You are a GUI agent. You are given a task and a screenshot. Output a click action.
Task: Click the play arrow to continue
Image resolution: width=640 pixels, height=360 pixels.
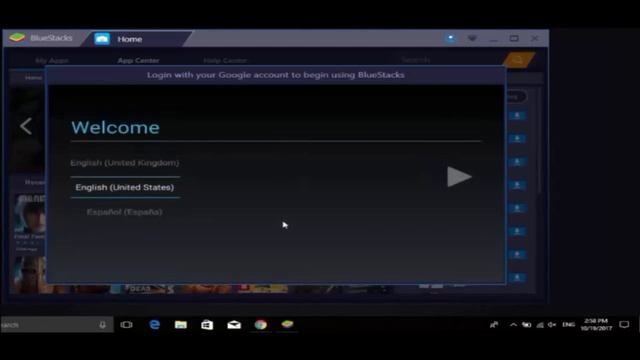tap(459, 177)
